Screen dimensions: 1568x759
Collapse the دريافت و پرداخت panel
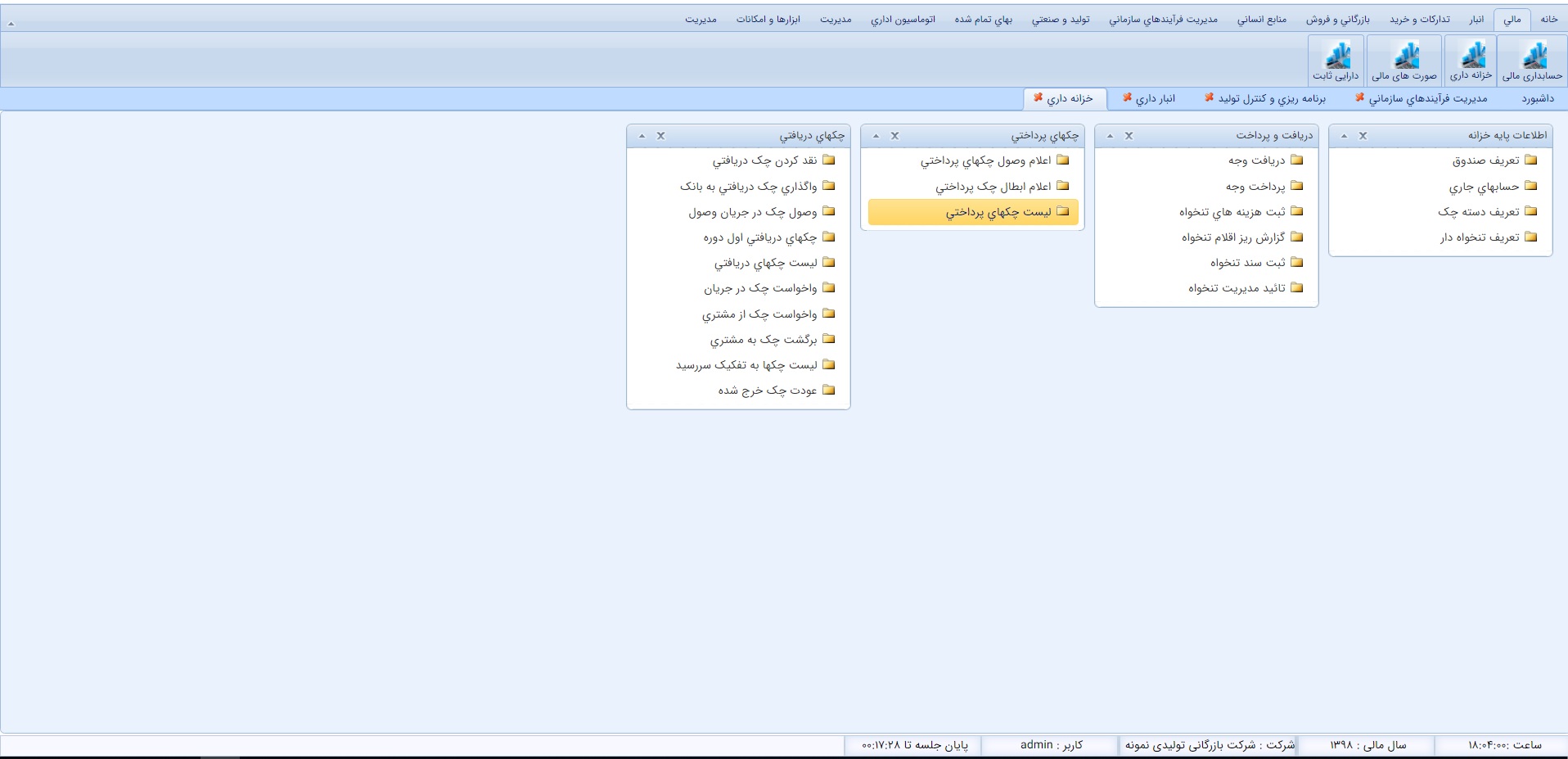[x=1110, y=136]
